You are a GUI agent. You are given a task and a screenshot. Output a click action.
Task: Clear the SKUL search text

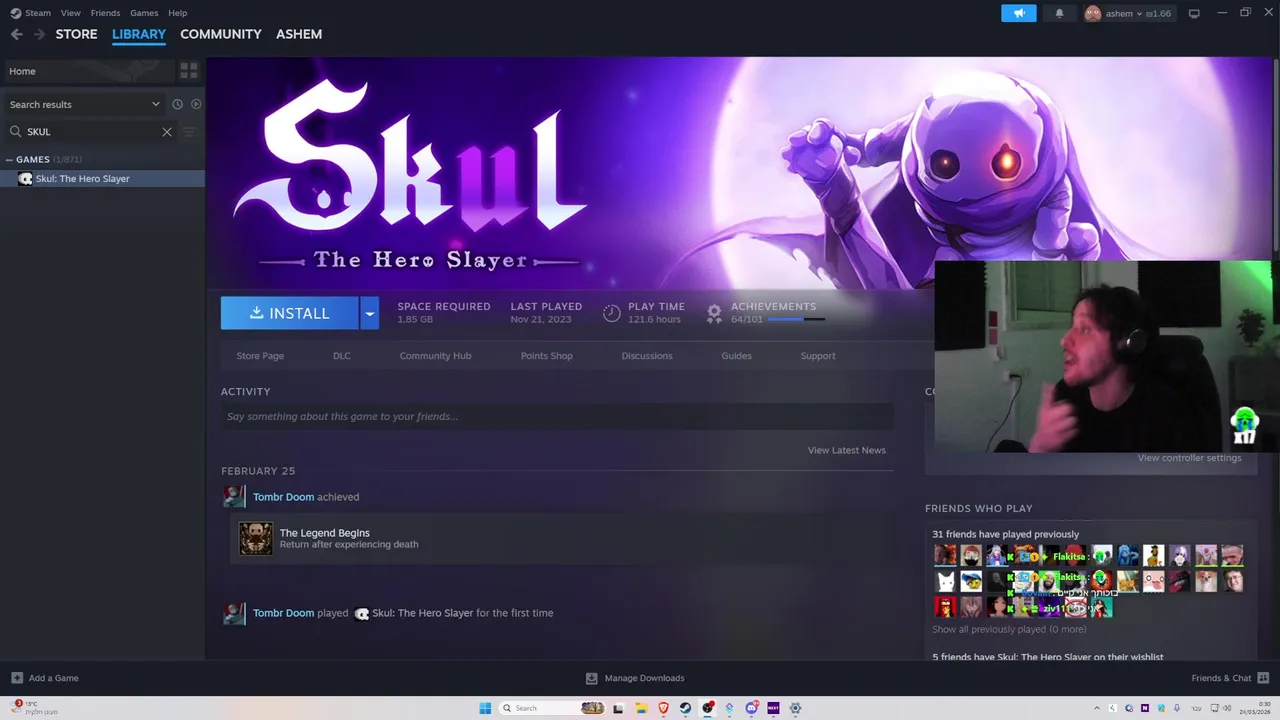click(x=167, y=132)
